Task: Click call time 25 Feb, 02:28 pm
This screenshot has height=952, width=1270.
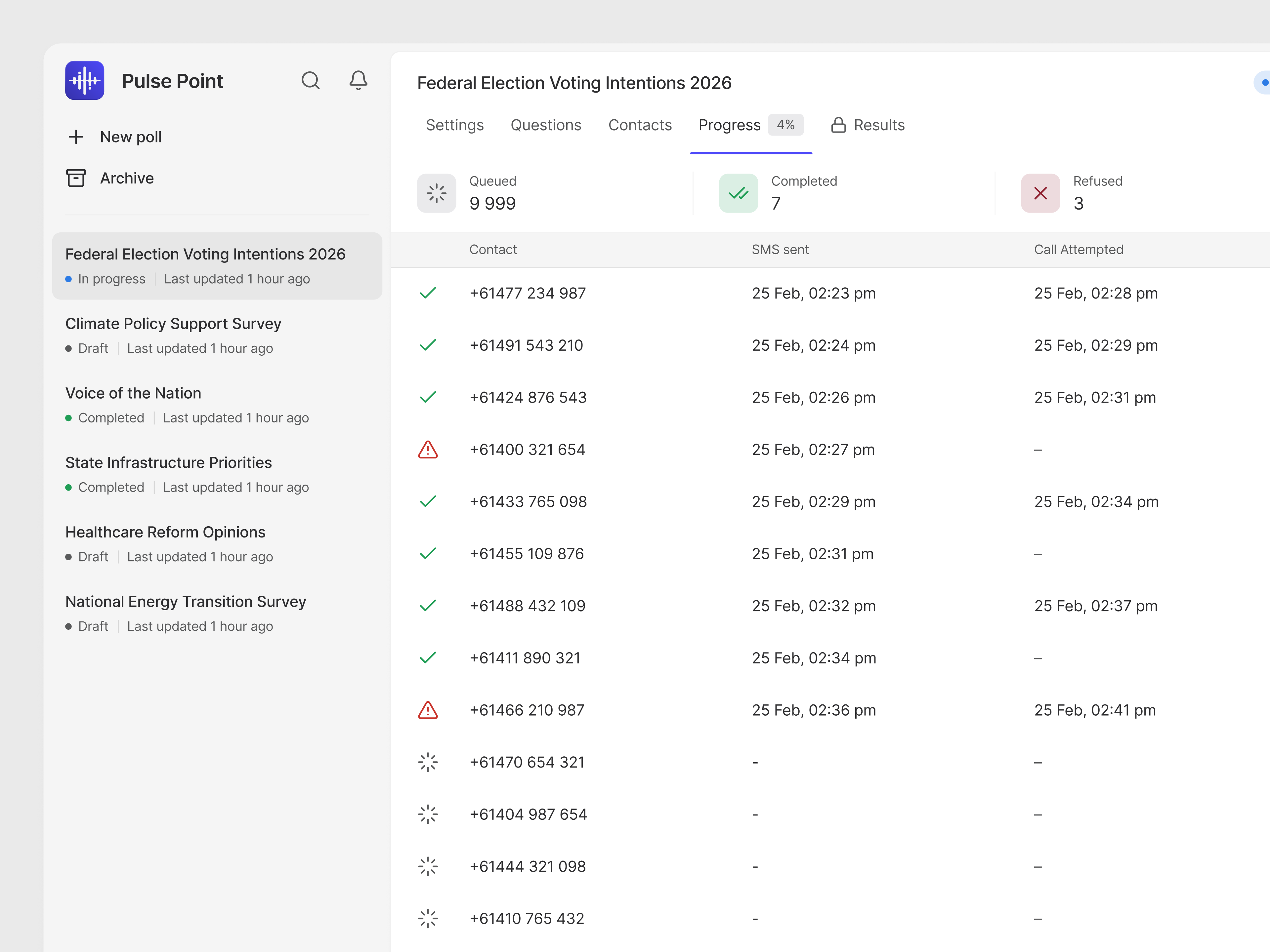Action: coord(1096,293)
